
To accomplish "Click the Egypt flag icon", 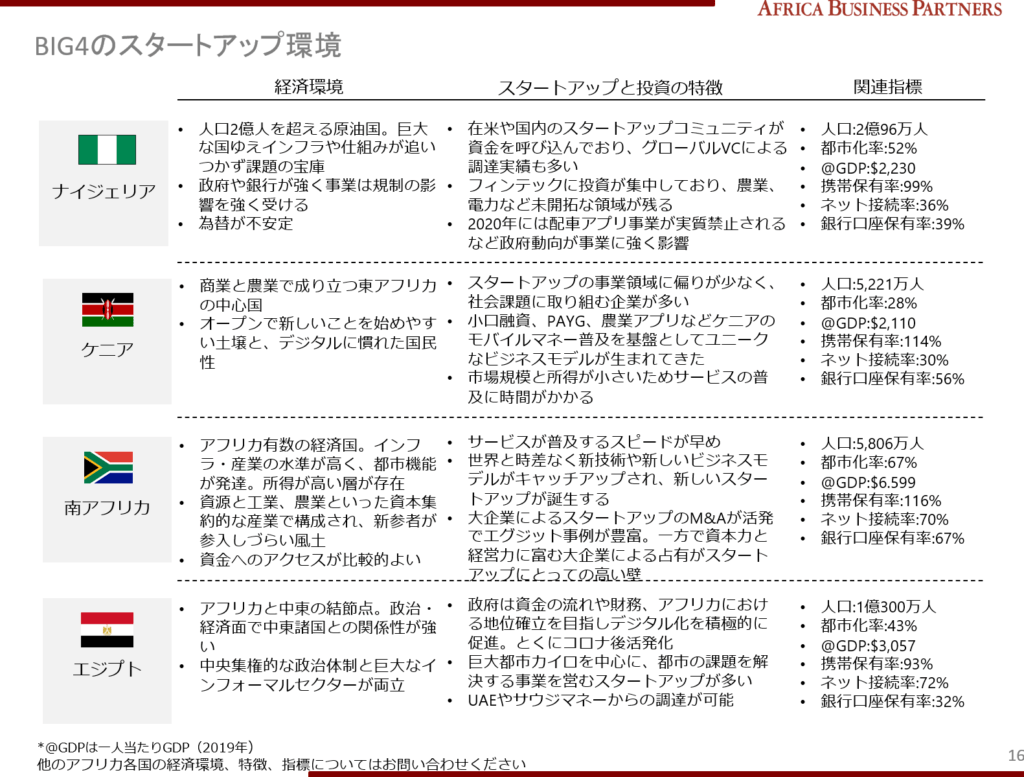I will click(x=107, y=630).
